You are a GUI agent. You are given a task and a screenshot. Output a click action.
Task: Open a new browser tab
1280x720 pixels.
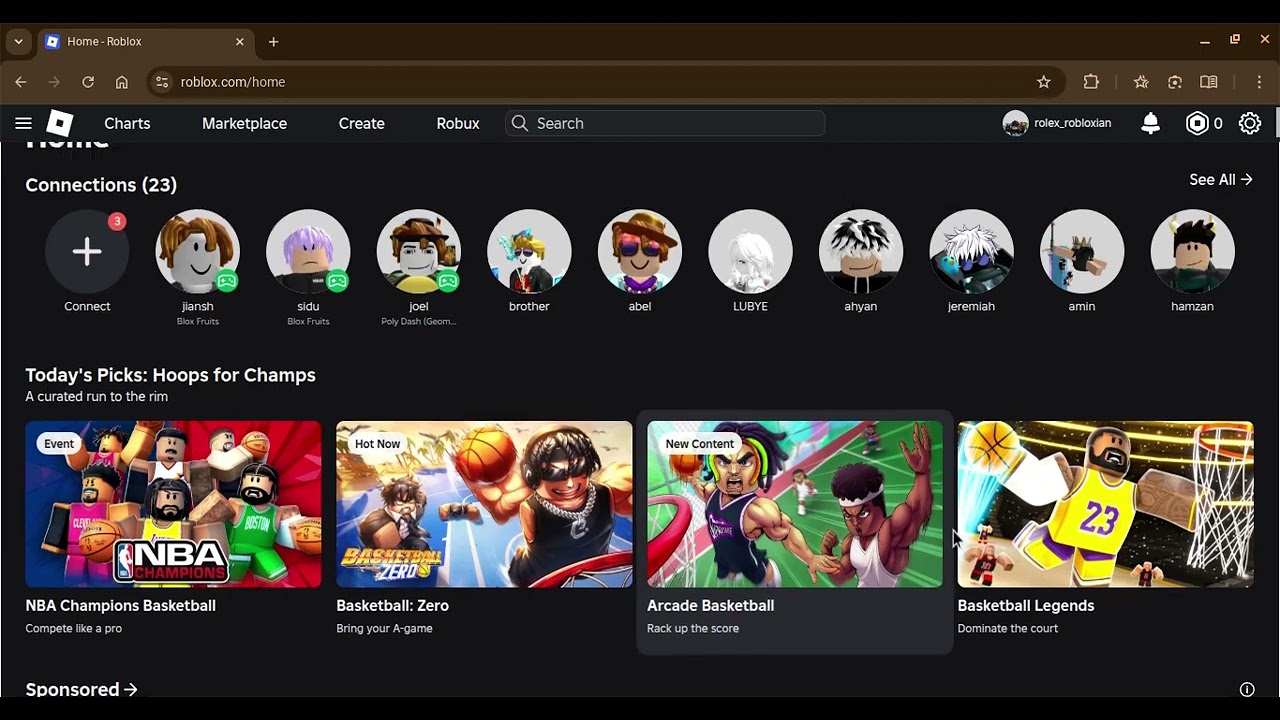pos(273,42)
